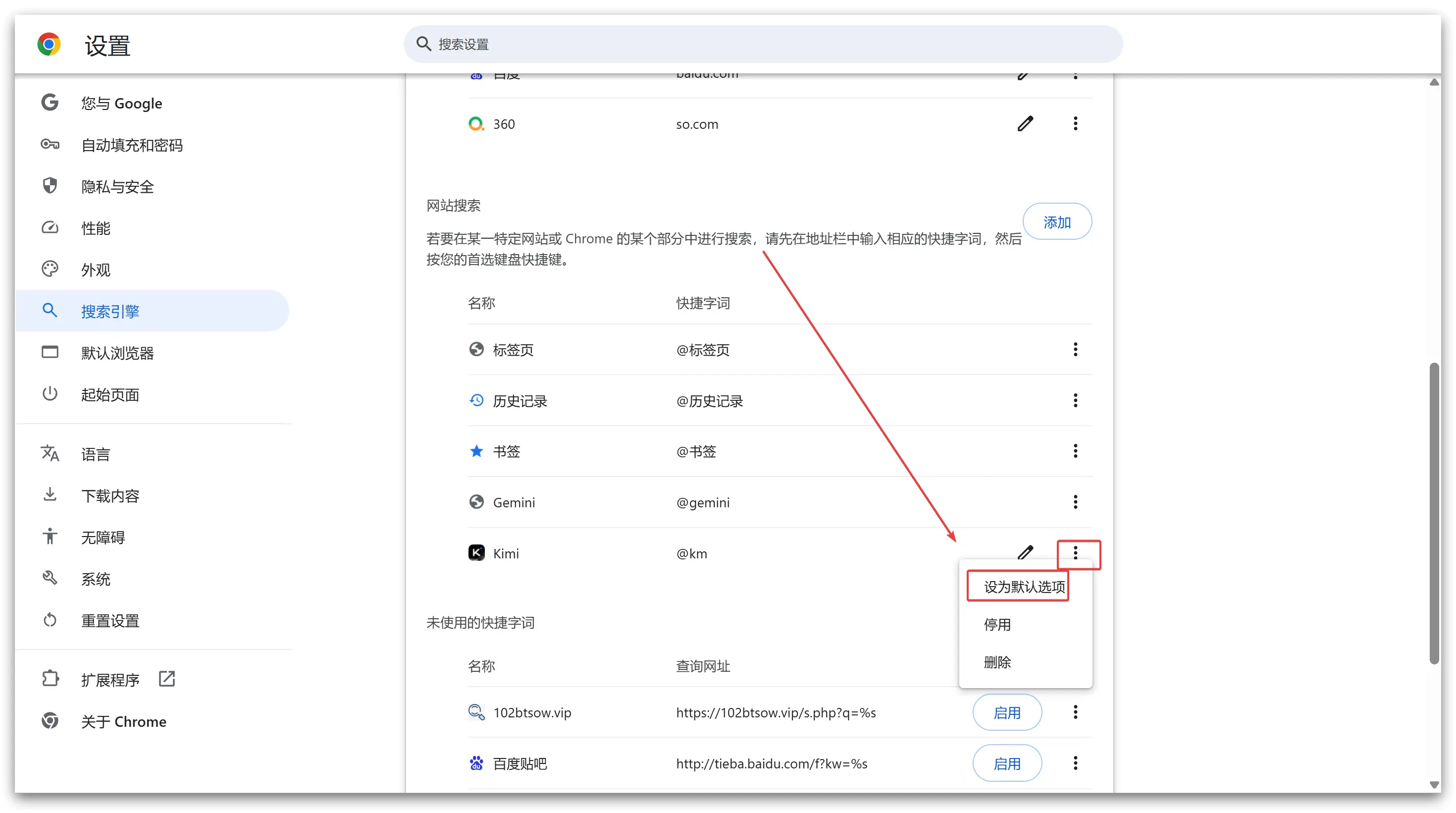
Task: Choose 设为默认选项 in the popup menu
Action: (x=1024, y=587)
